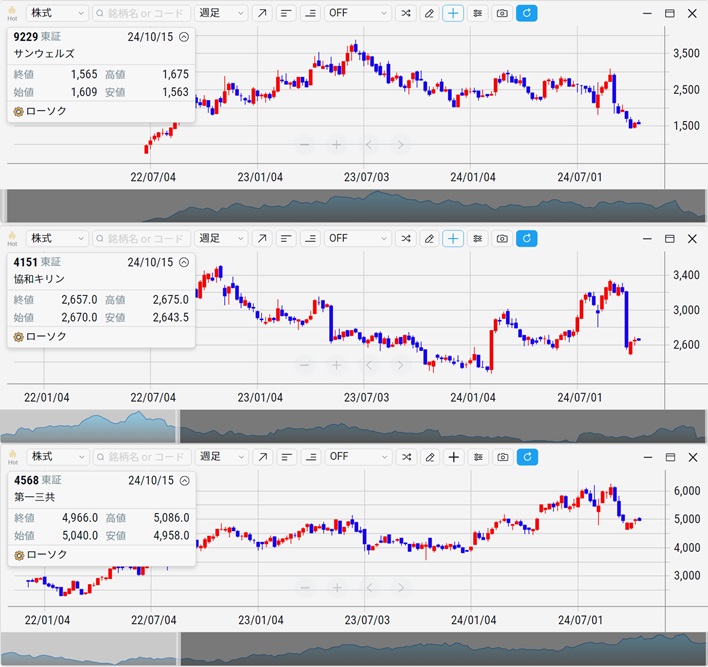Image resolution: width=708 pixels, height=667 pixels.
Task: Click the blue refresh icon in the 協和キリン chart
Action: (527, 238)
